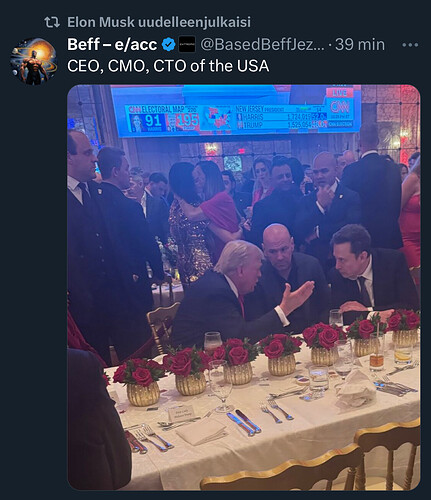This screenshot has width=431, height=500.
Task: Open the "Elon Musk uudelleenjulkaisi" repost link
Action: (x=159, y=22)
